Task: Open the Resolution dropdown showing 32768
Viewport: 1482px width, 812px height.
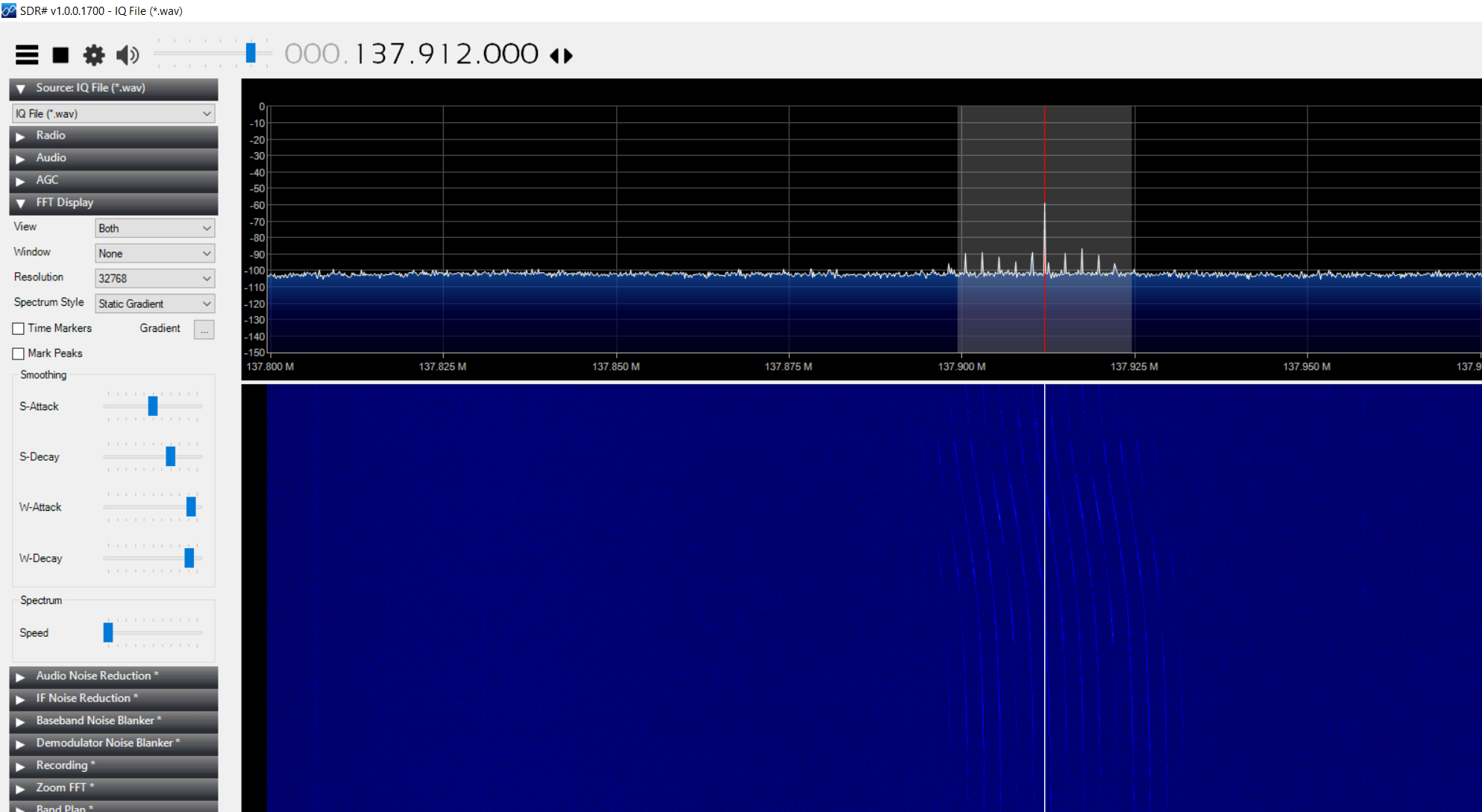Action: [x=154, y=278]
